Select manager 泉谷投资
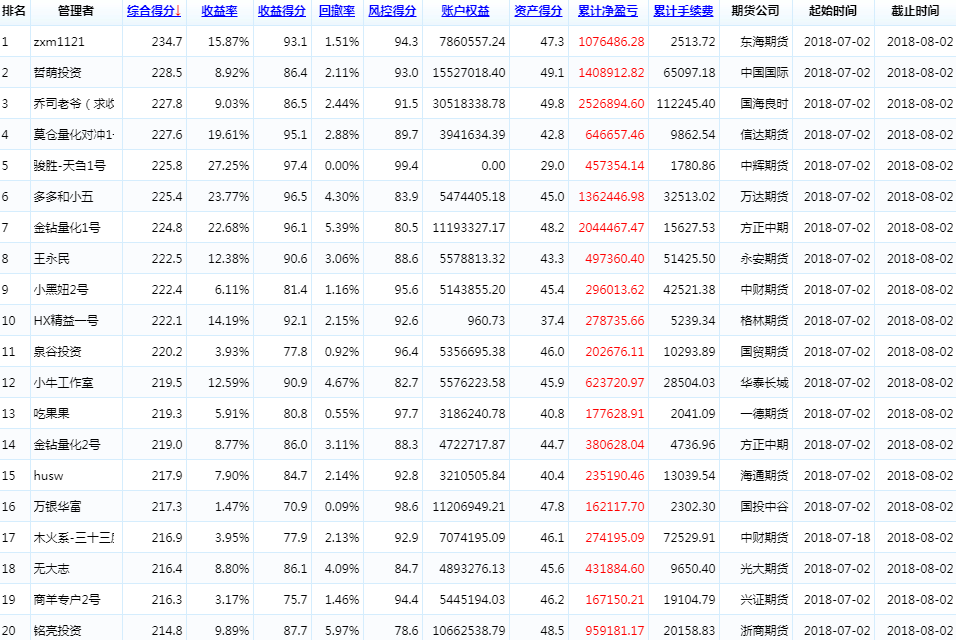This screenshot has height=640, width=956. point(57,352)
